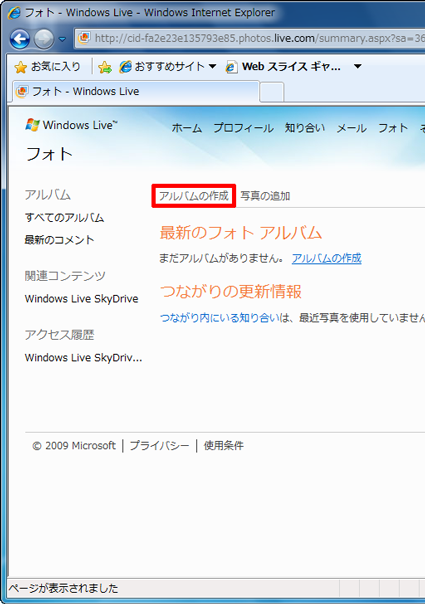
Task: Click アルバムの作成 in the toolbar
Action: pos(194,196)
